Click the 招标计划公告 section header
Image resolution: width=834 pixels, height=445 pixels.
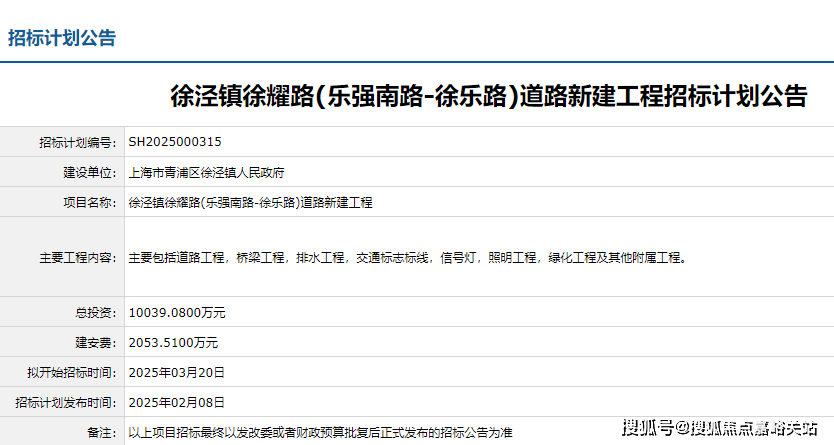click(62, 39)
